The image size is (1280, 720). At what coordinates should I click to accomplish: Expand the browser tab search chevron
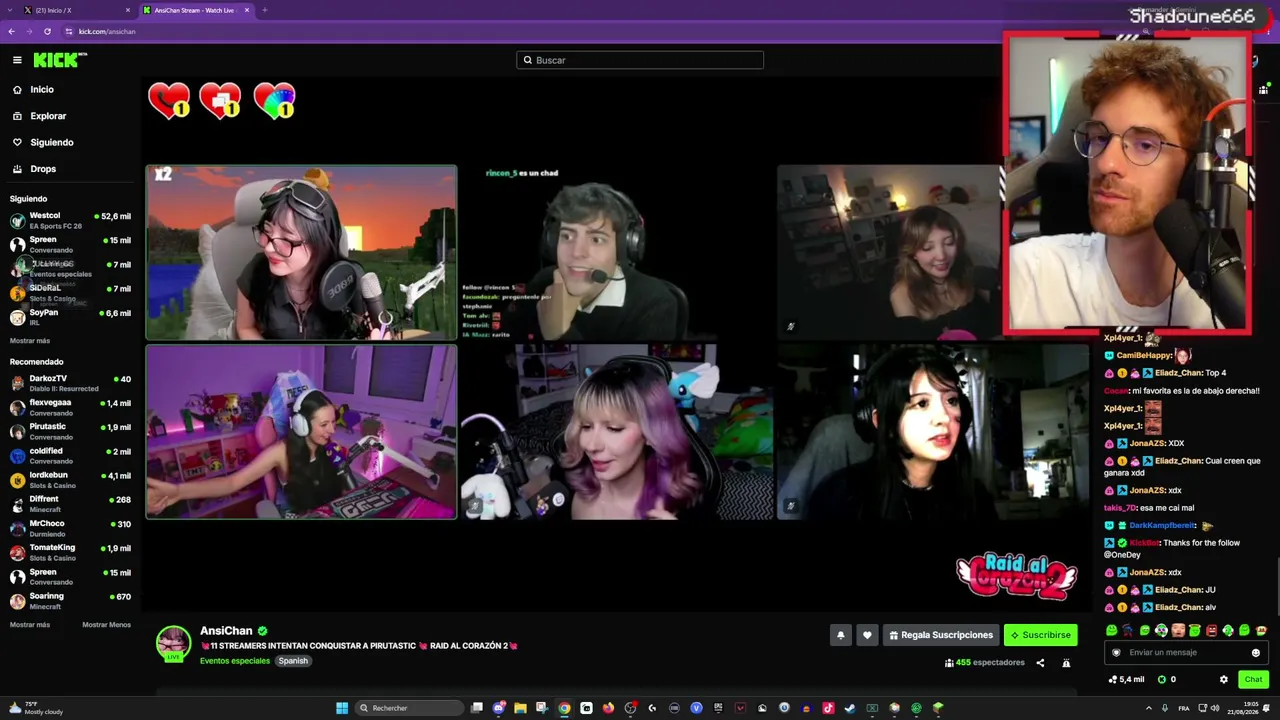[x=8, y=10]
